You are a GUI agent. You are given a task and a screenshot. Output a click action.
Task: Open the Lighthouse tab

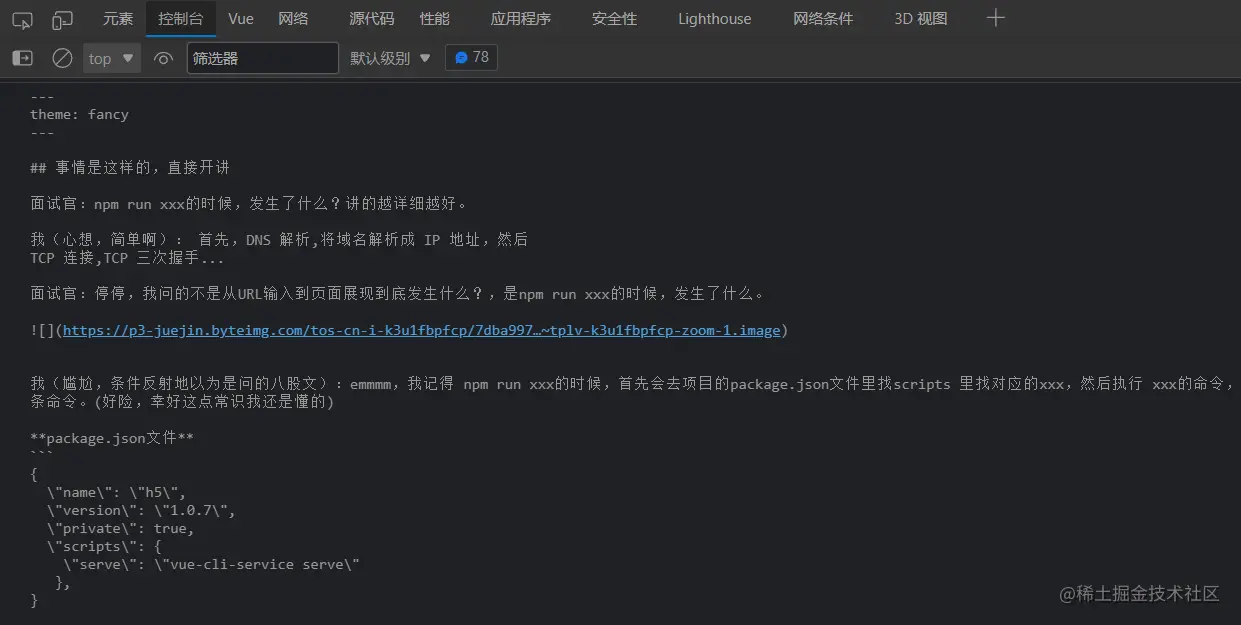pos(715,19)
